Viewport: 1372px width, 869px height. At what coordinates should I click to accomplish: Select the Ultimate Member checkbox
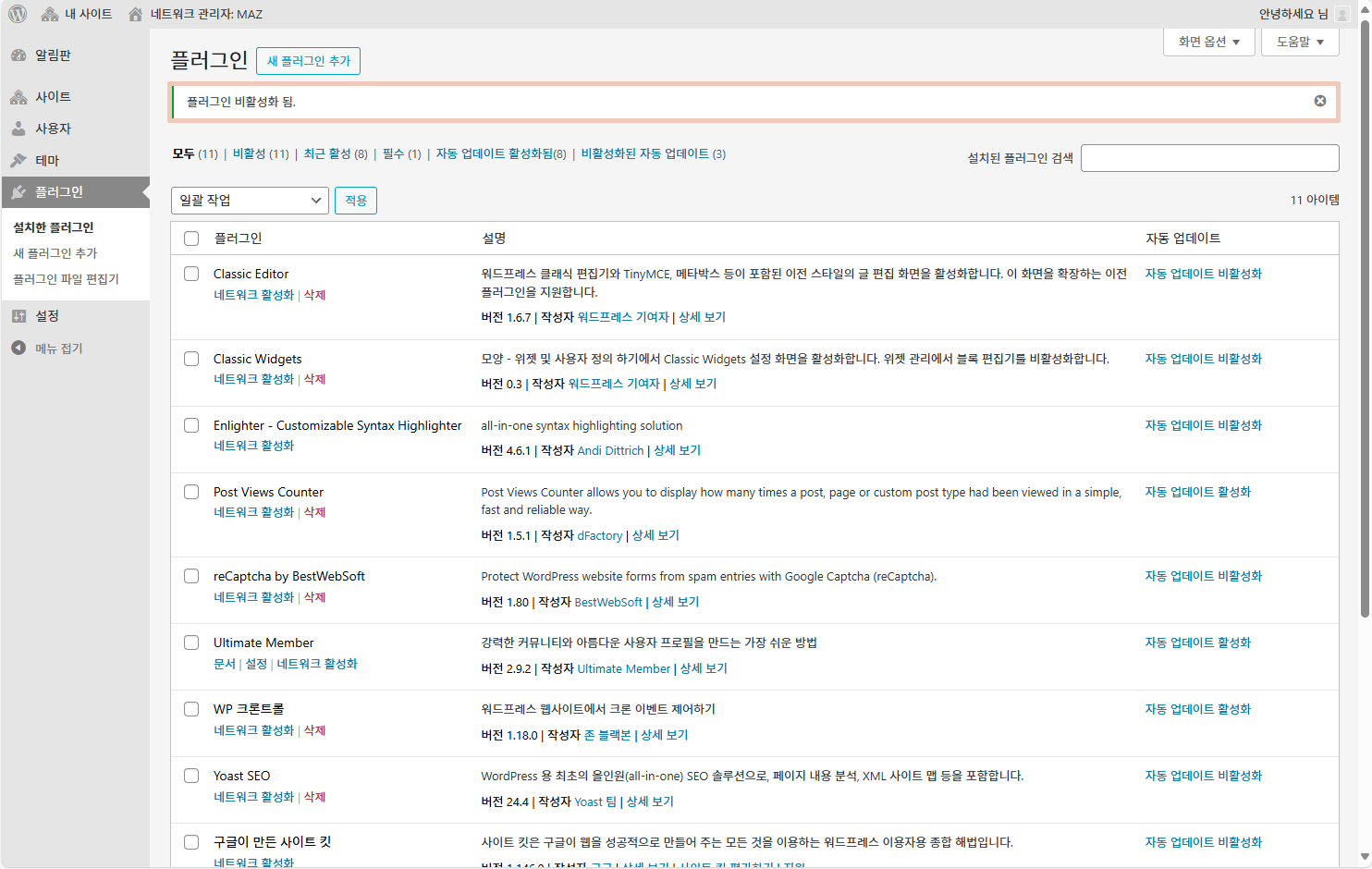[191, 643]
